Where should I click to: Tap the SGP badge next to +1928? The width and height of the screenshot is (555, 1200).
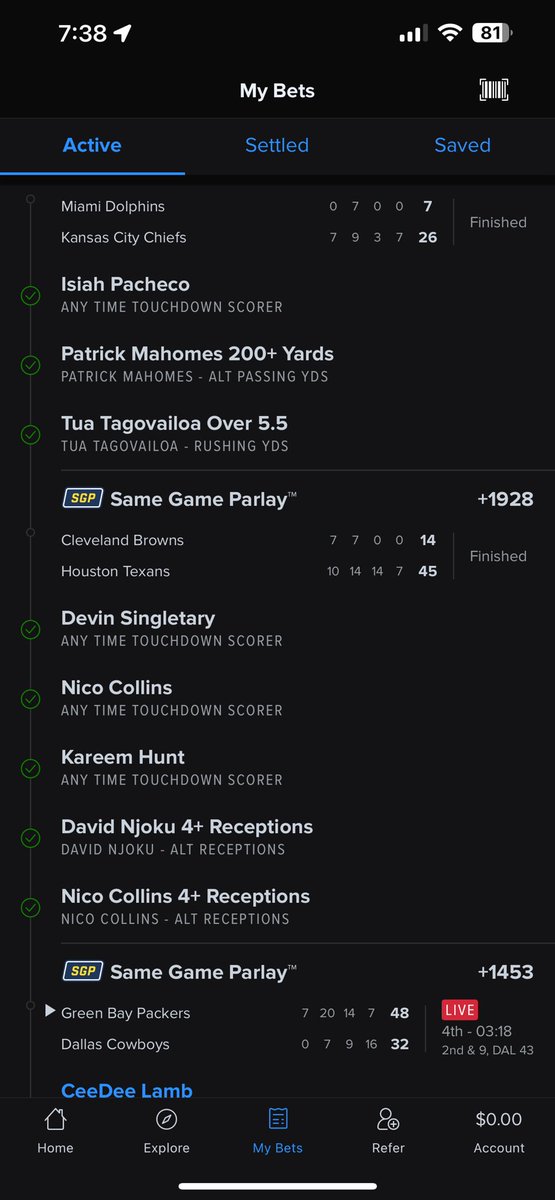point(82,498)
